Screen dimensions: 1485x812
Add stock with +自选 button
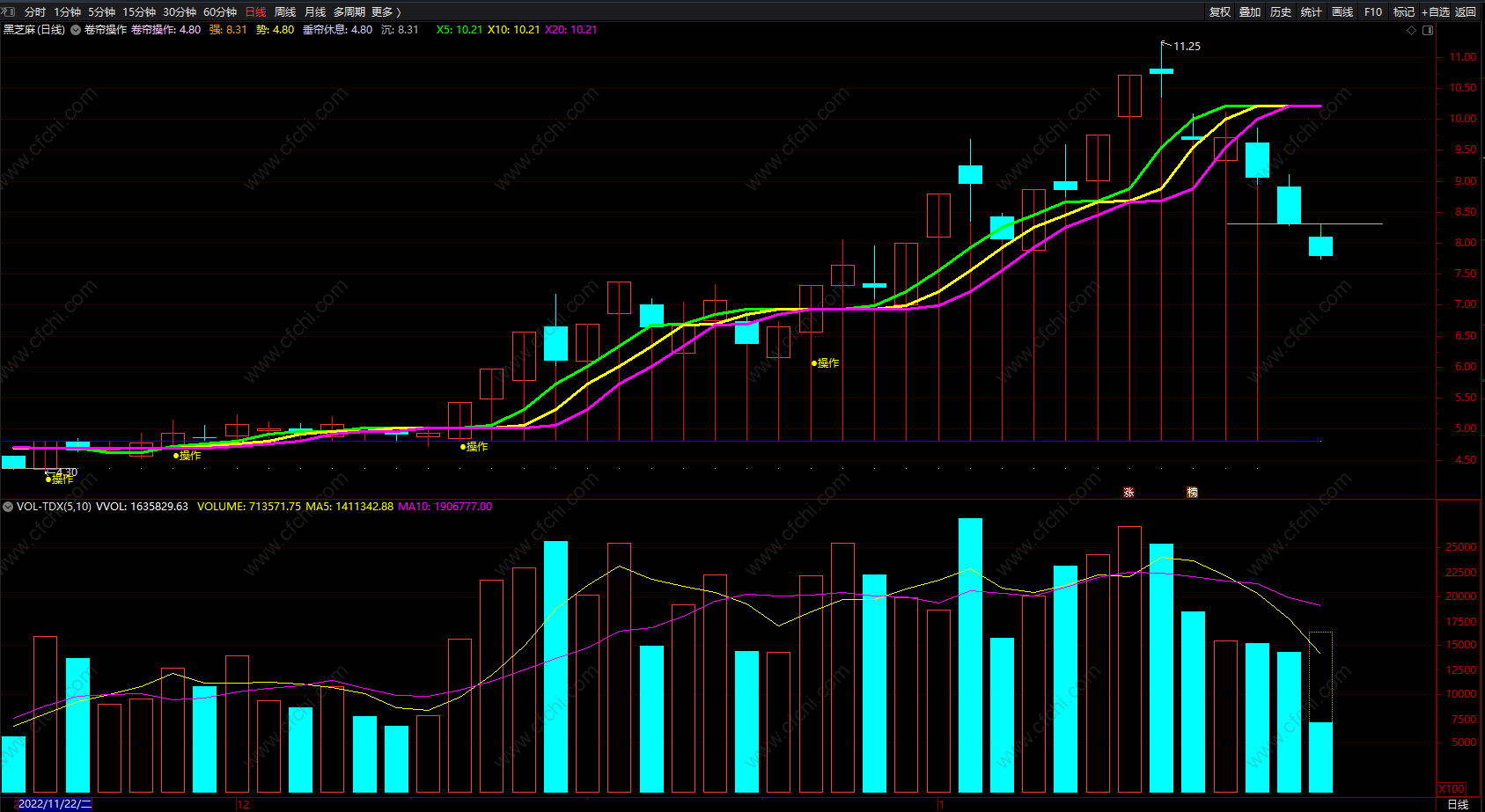click(x=1435, y=11)
